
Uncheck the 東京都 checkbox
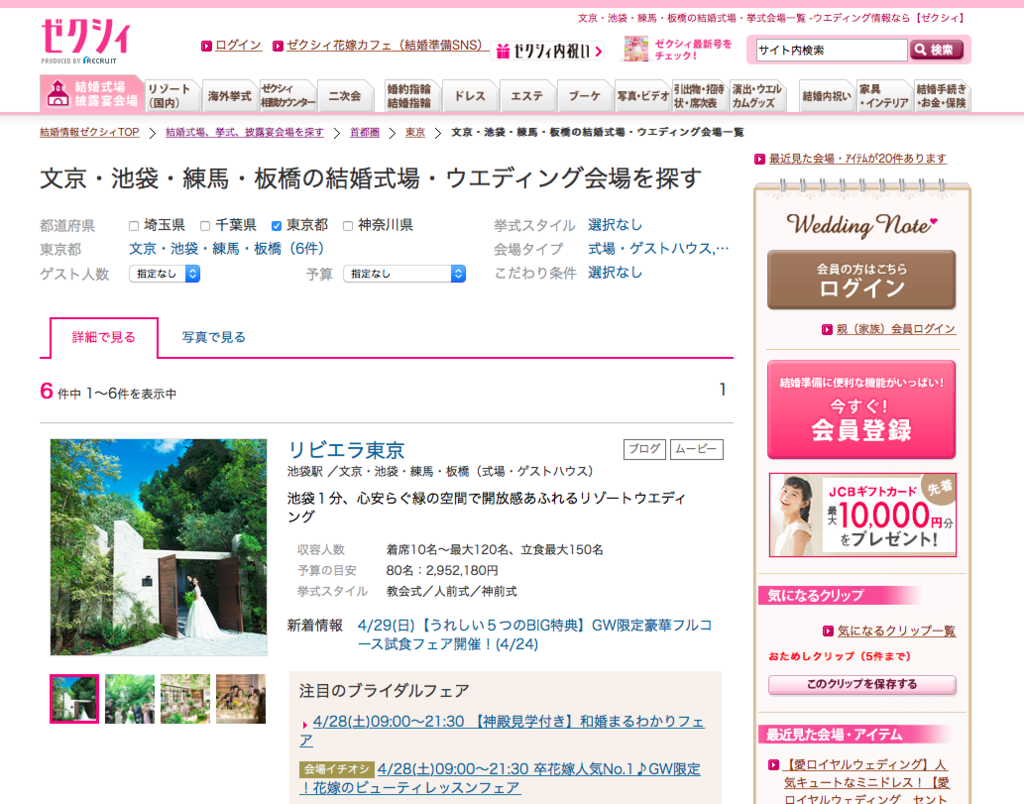tap(276, 226)
